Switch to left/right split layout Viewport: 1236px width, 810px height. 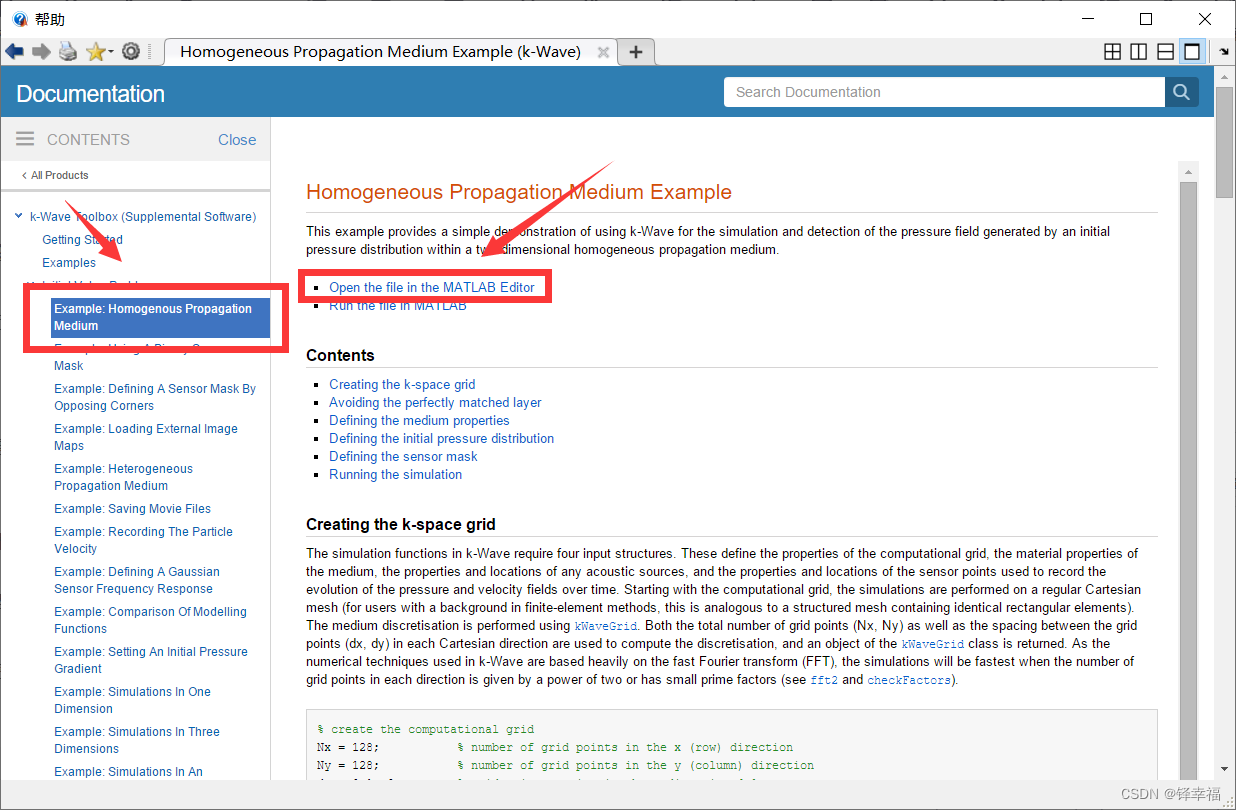[1139, 51]
